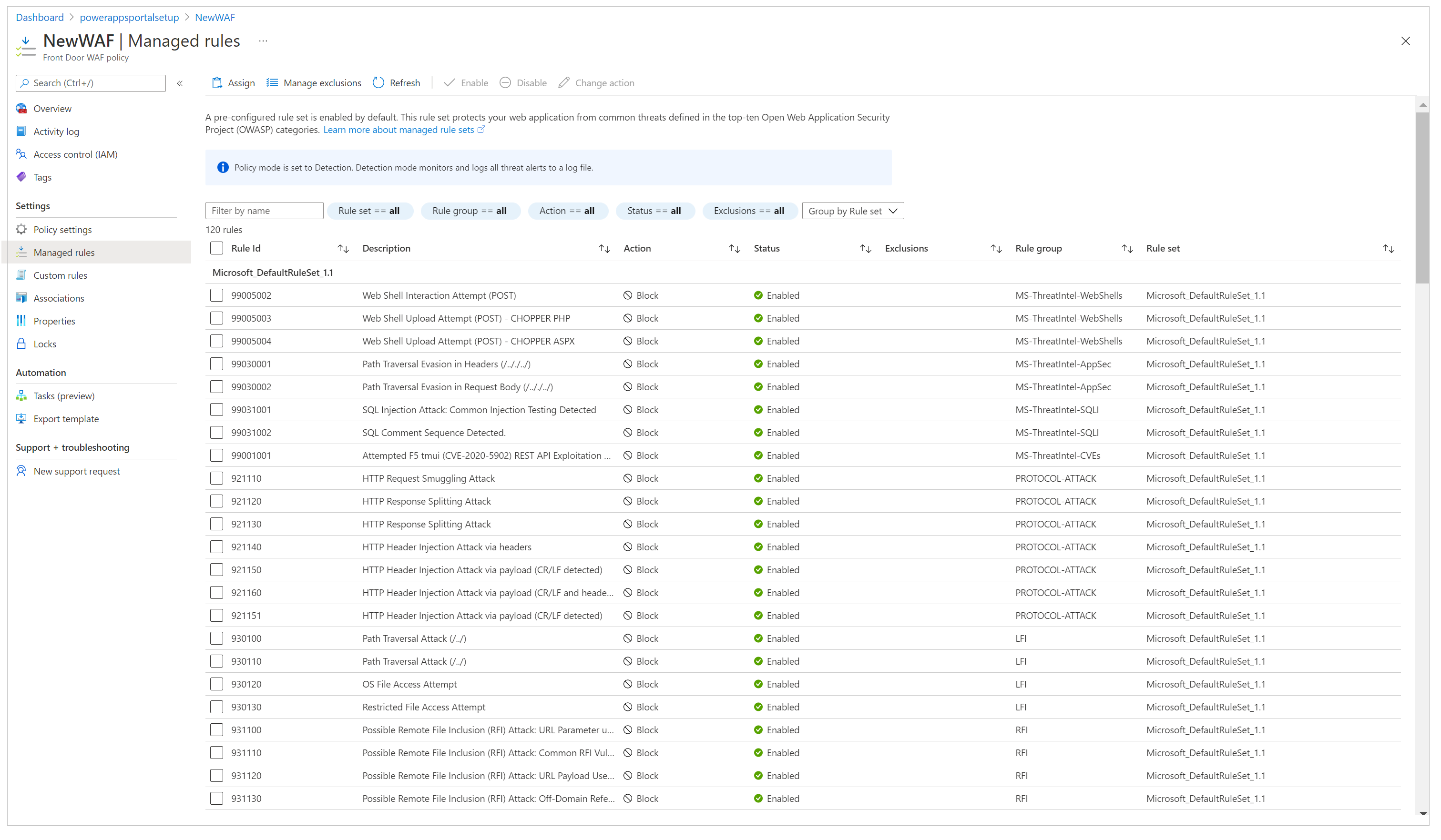This screenshot has height=840, width=1441.
Task: Select checkbox for rule 99005002
Action: pyautogui.click(x=218, y=295)
